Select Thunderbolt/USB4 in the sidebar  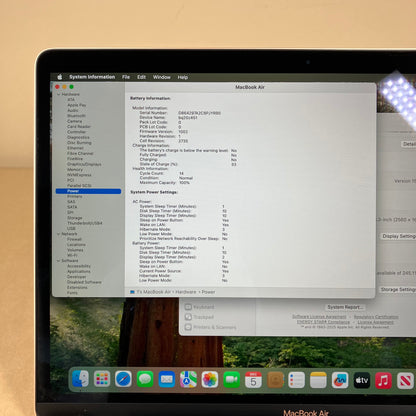[85, 223]
